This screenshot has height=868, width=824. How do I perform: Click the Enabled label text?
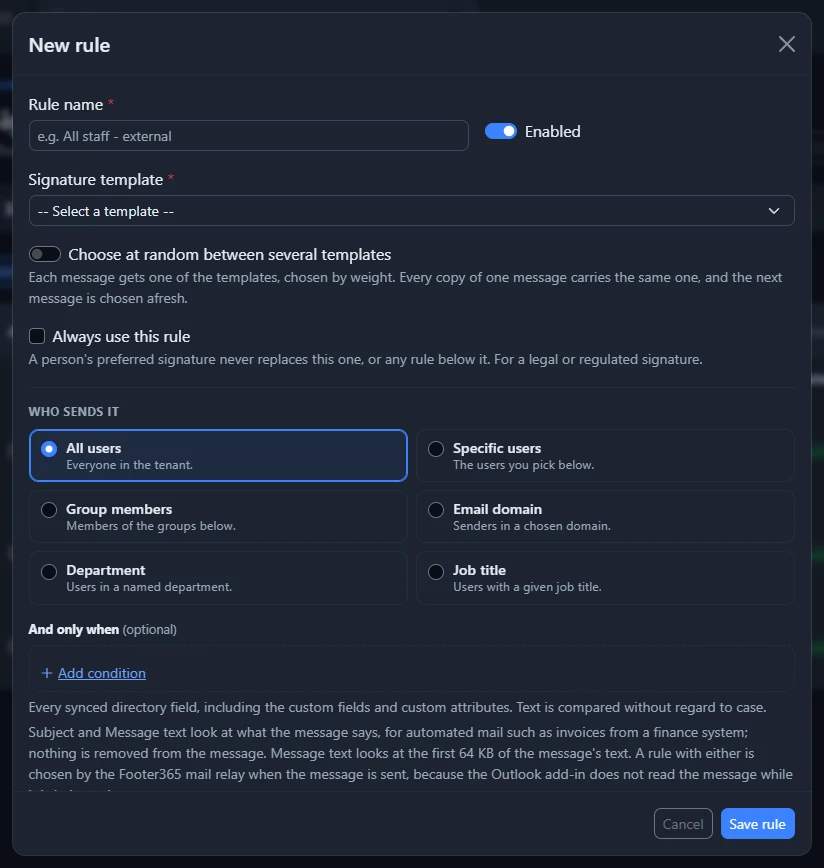[552, 132]
